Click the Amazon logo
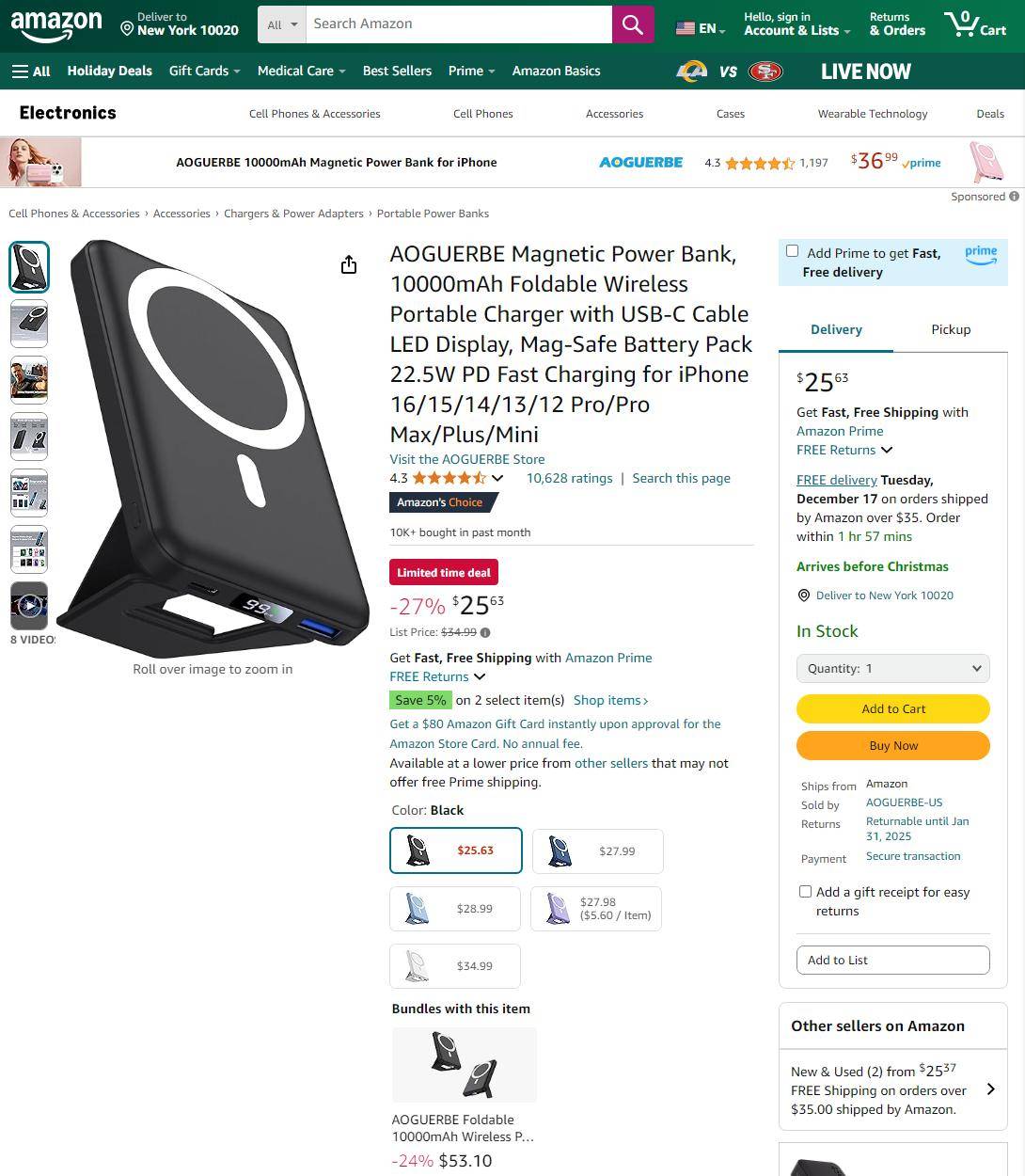This screenshot has width=1025, height=1176. click(56, 25)
